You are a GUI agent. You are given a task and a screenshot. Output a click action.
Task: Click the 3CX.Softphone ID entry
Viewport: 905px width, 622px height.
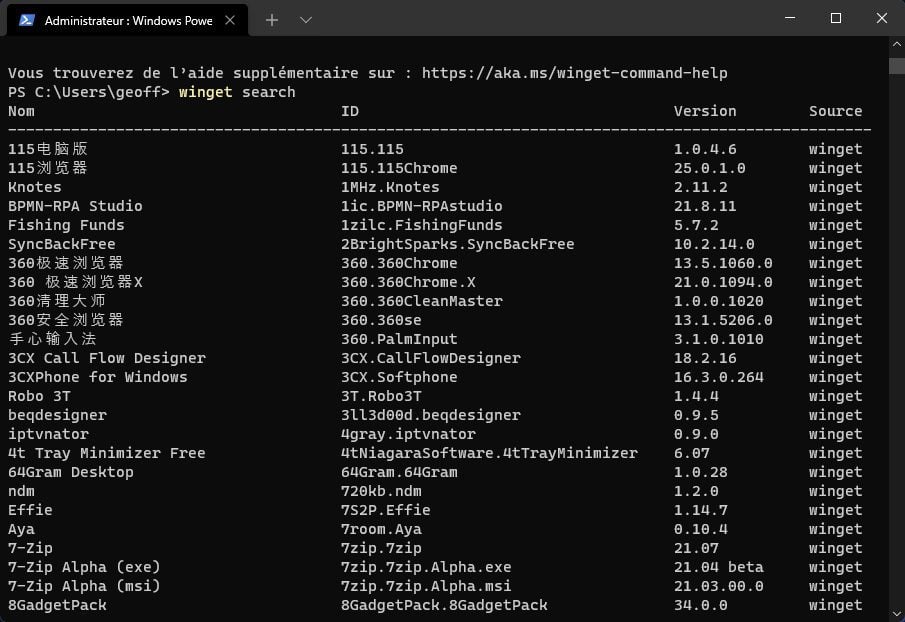399,377
